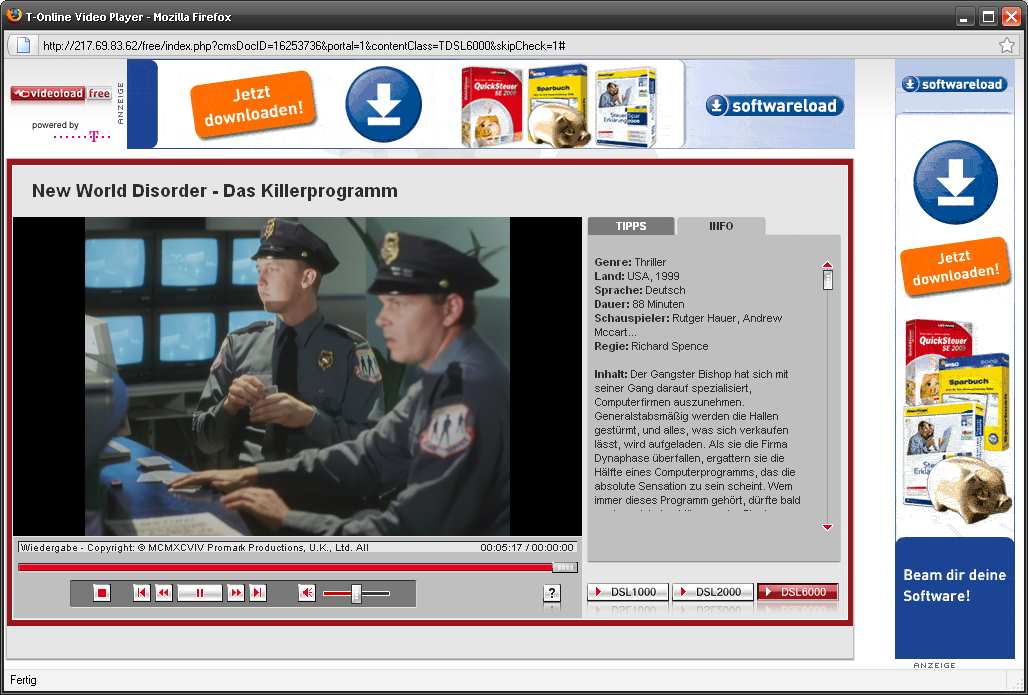This screenshot has width=1028, height=695.
Task: Skip to previous track button
Action: coord(141,593)
